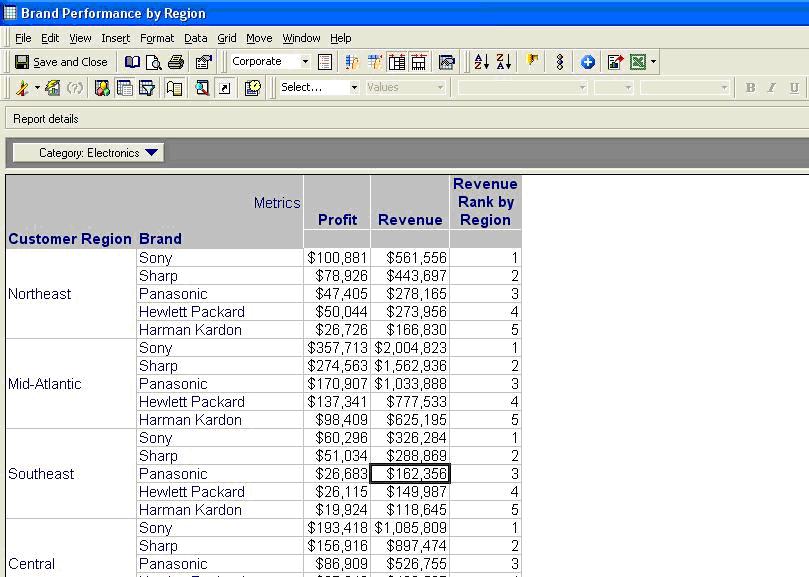Click the Save and Close button
The image size is (809, 577).
pyautogui.click(x=62, y=62)
